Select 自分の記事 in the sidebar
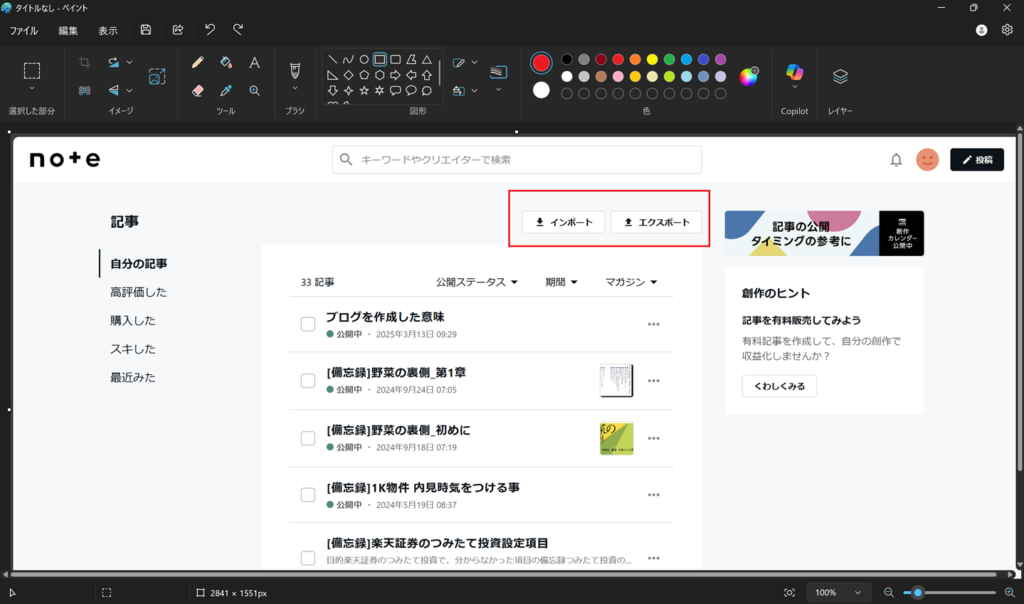 138,264
